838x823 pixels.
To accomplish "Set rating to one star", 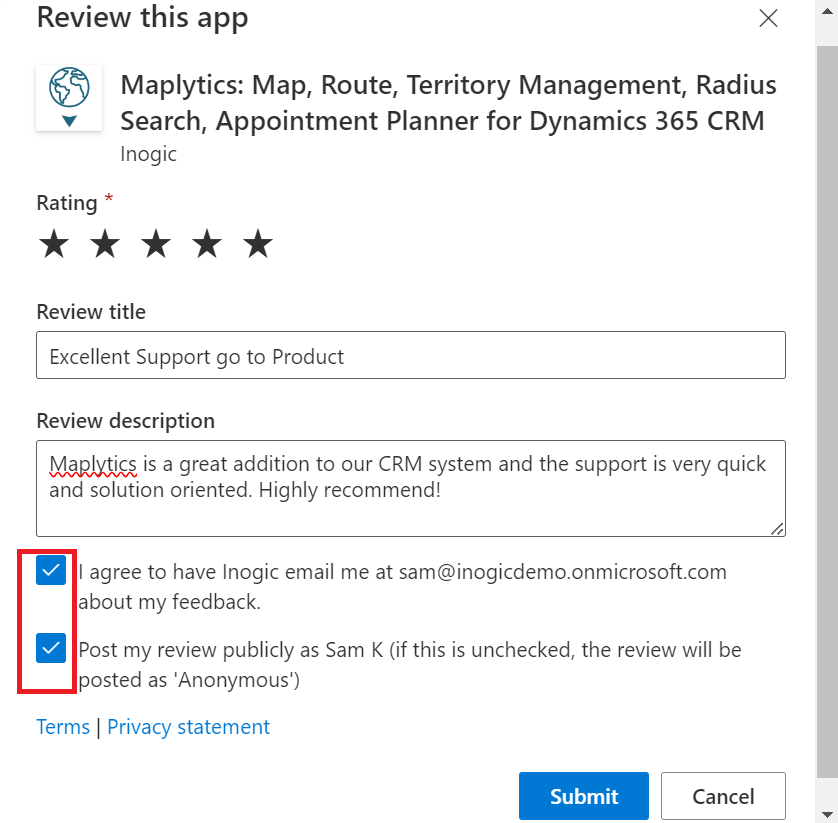I will [x=53, y=244].
